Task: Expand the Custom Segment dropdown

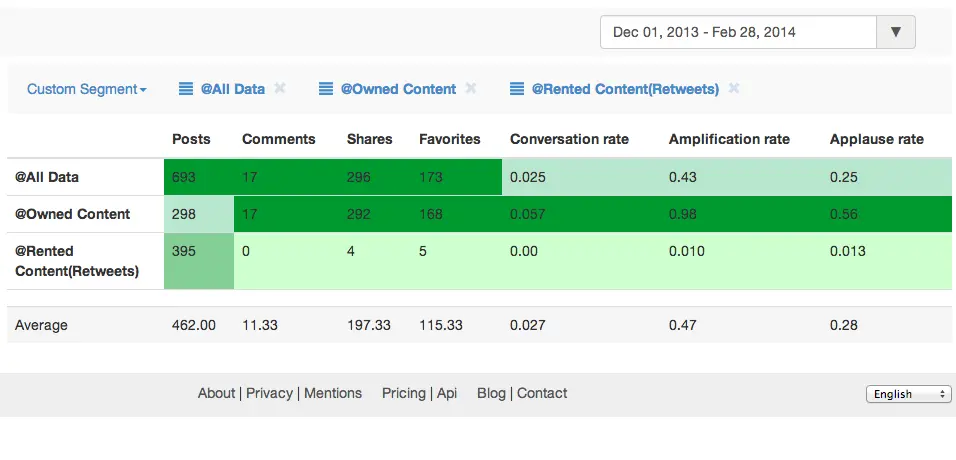Action: tap(86, 89)
